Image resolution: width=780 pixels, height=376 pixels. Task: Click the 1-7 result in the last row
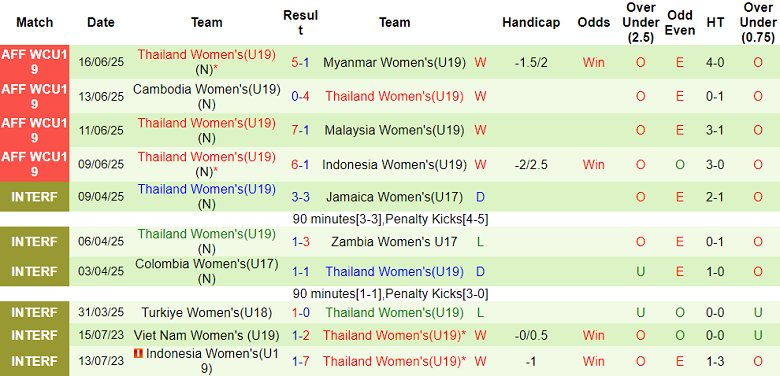pos(300,361)
